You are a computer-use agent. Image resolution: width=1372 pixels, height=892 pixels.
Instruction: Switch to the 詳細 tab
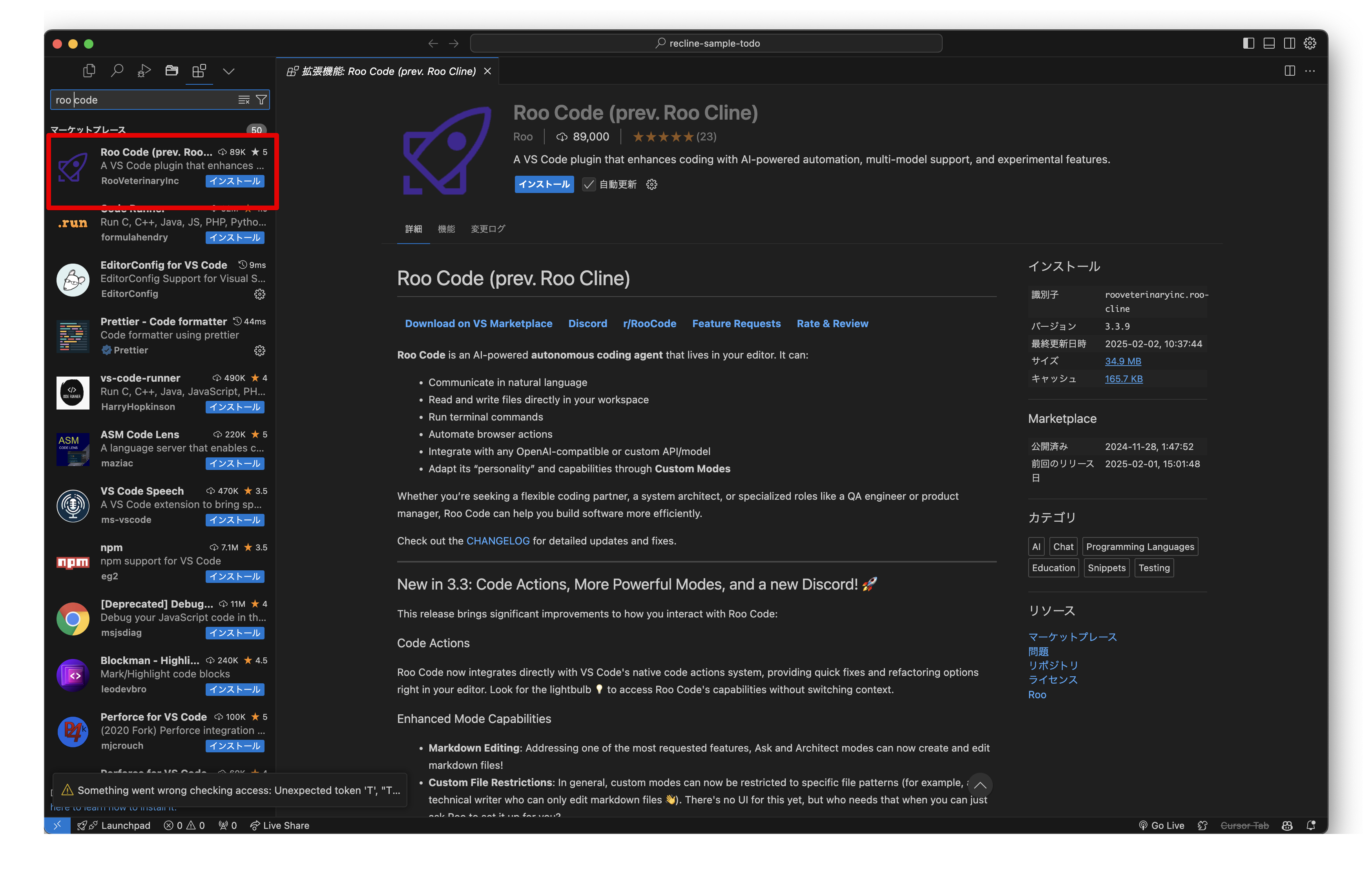point(413,229)
